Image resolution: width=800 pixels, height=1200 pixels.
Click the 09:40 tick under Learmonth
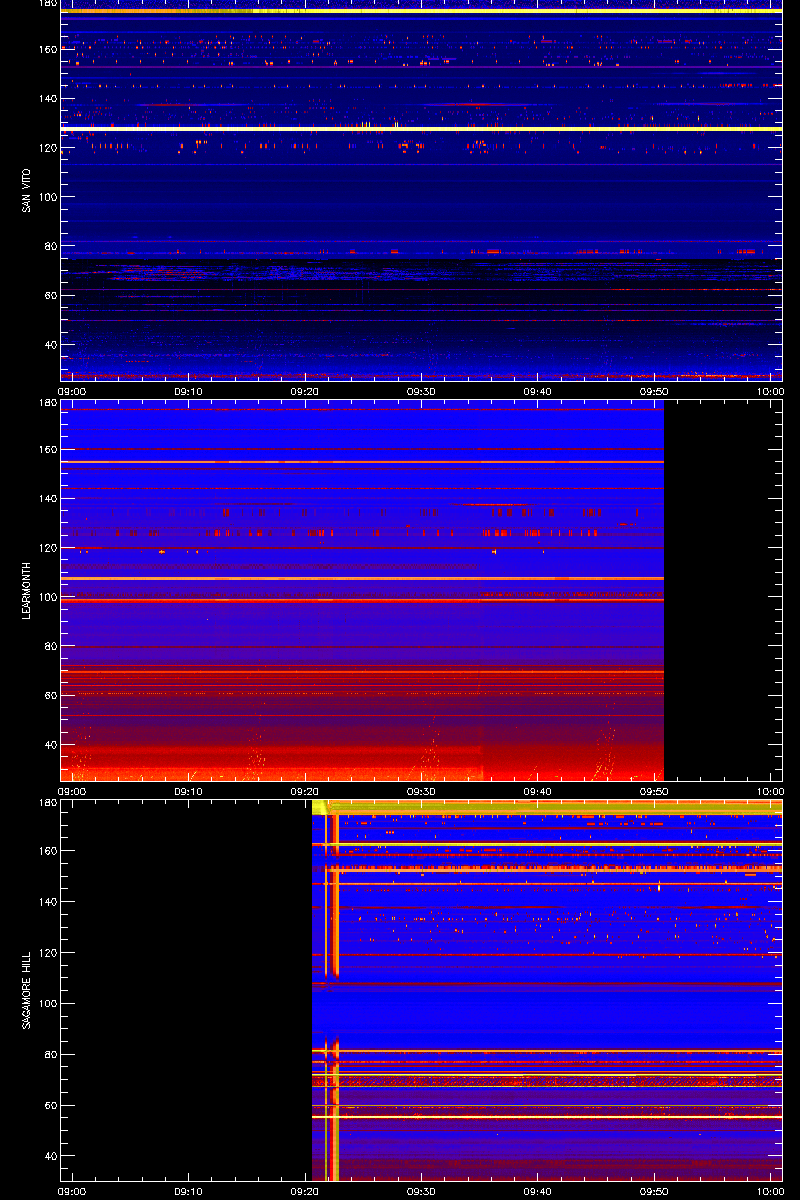[538, 791]
